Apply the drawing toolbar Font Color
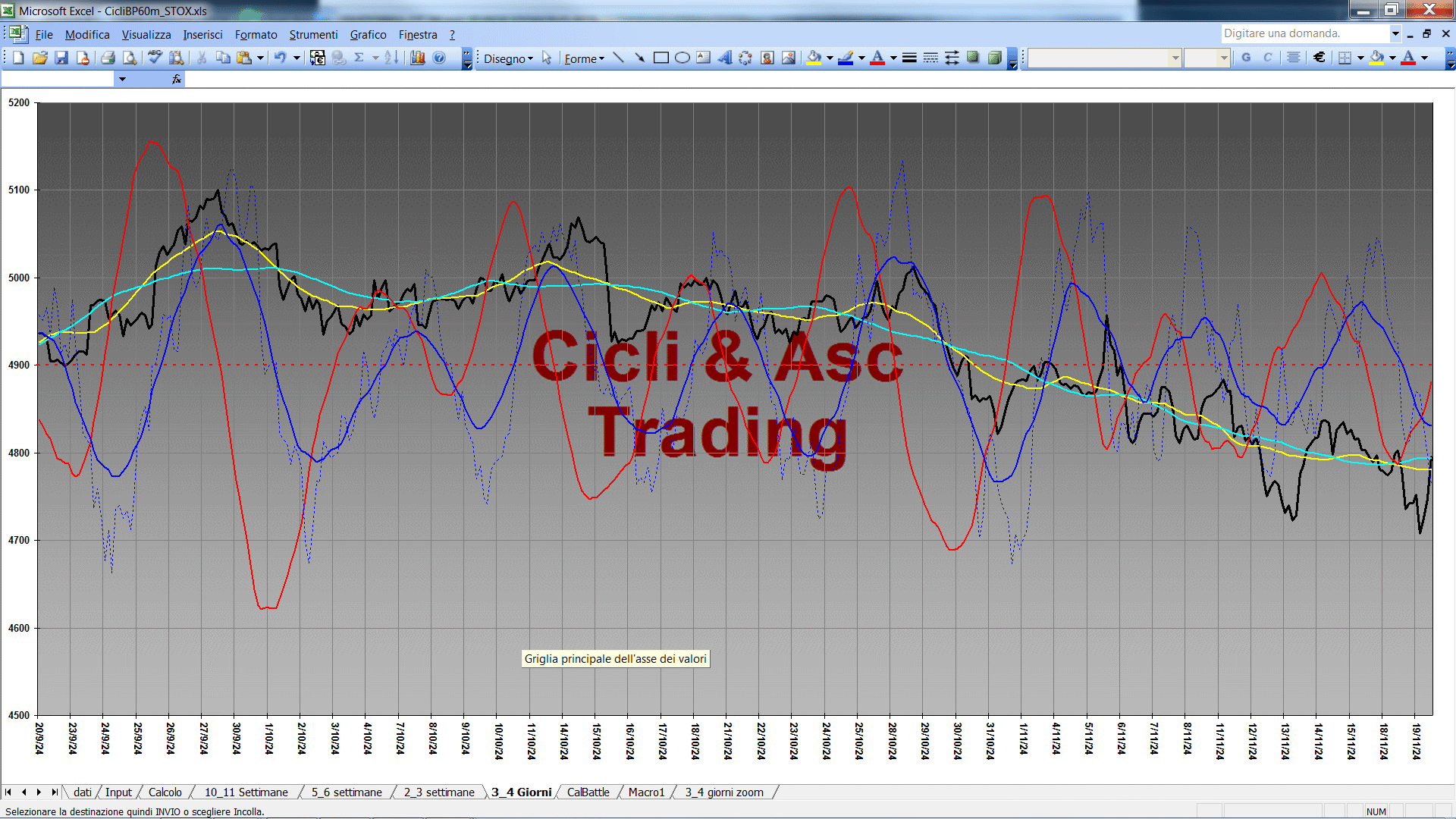This screenshot has height=819, width=1456. pos(878,58)
